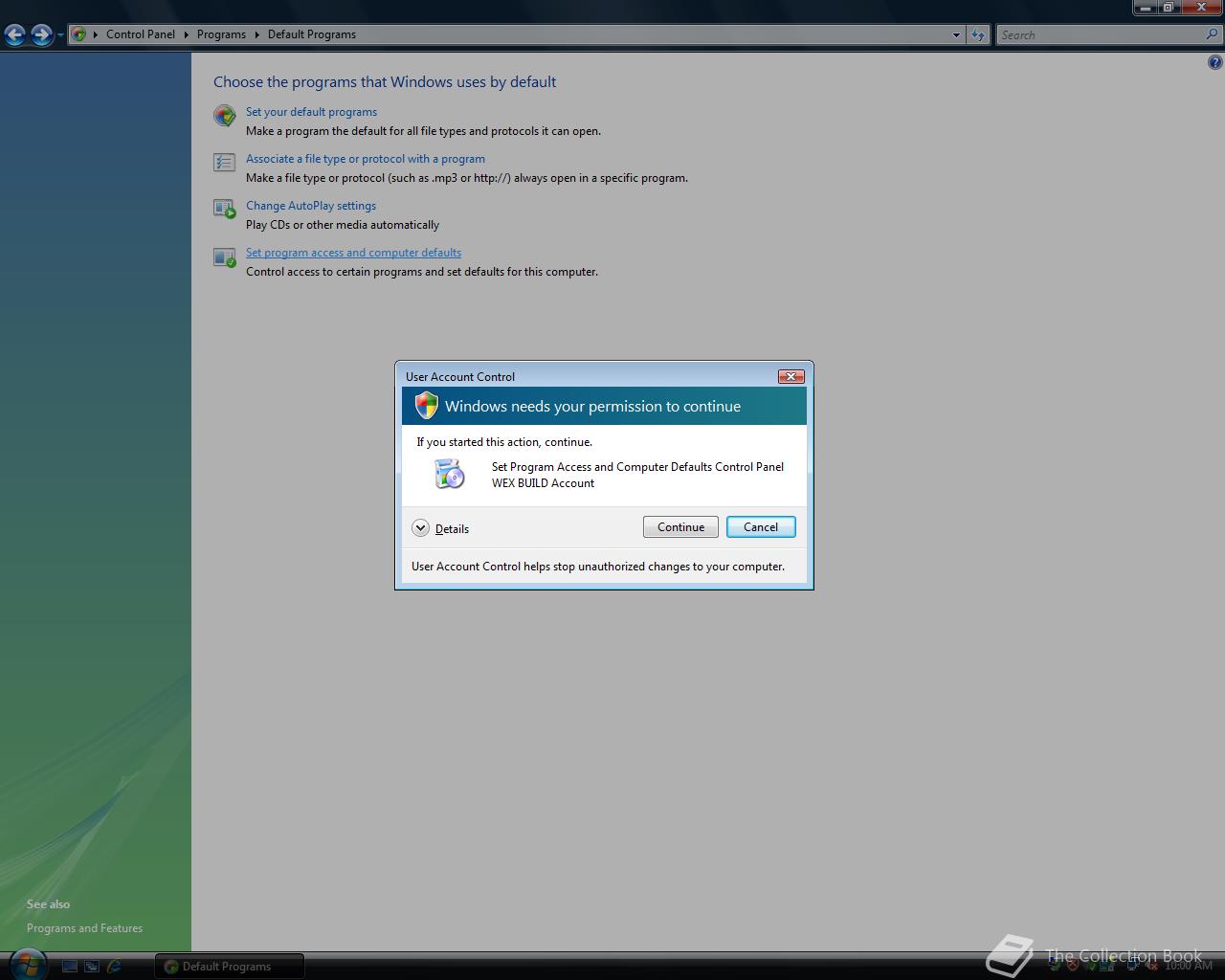This screenshot has width=1225, height=980.
Task: Open the recent pages dropdown beside Forward
Action: (x=60, y=35)
